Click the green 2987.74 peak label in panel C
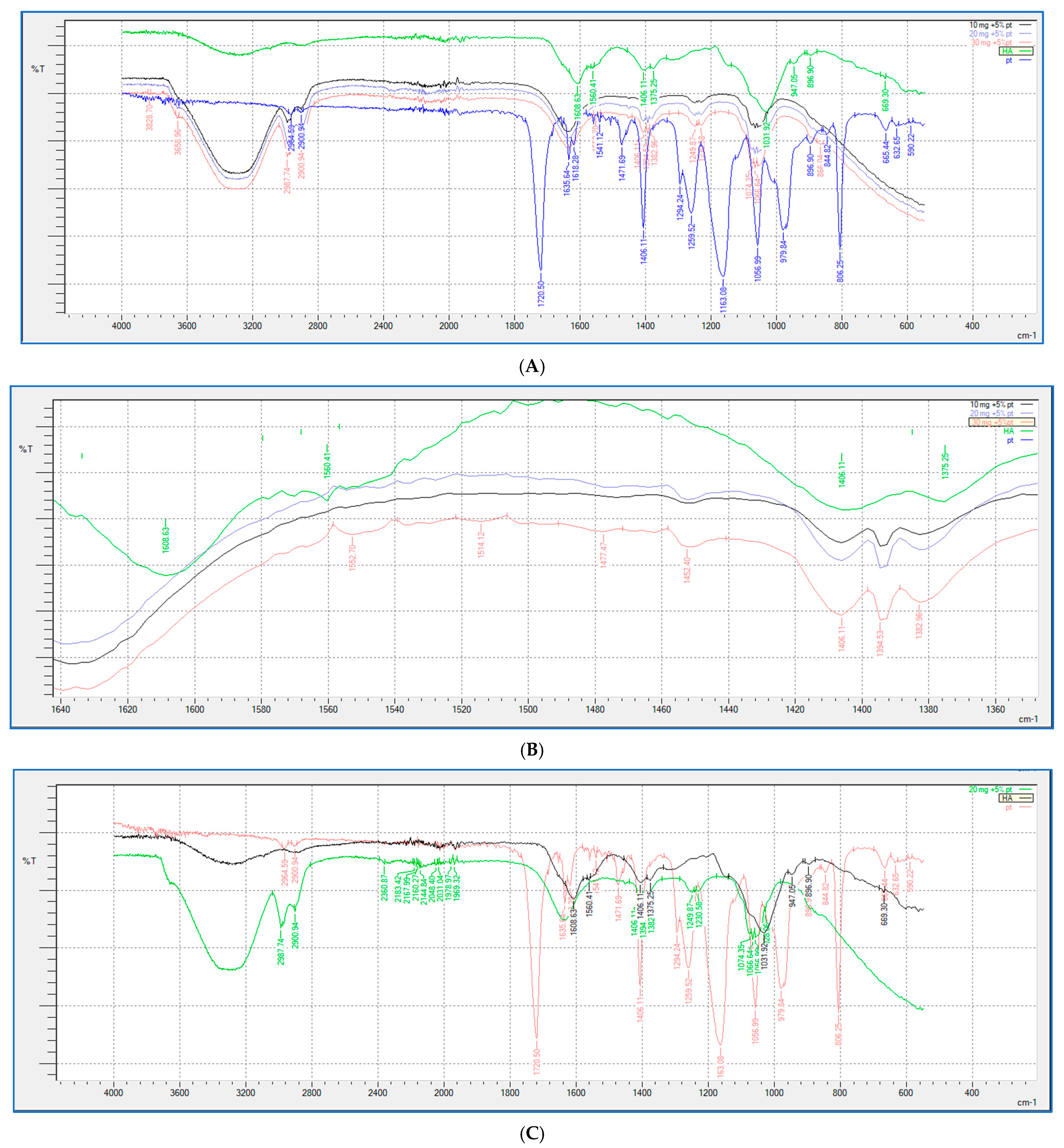1064x1148 pixels. point(281,952)
